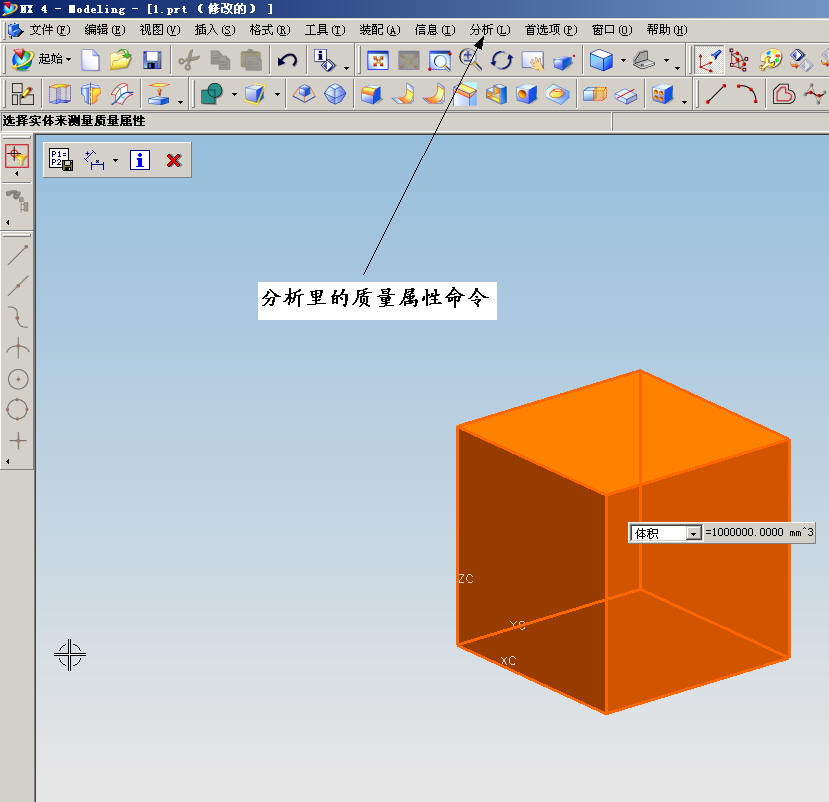829x802 pixels.
Task: Open the 分析(L) menu
Action: (x=490, y=30)
